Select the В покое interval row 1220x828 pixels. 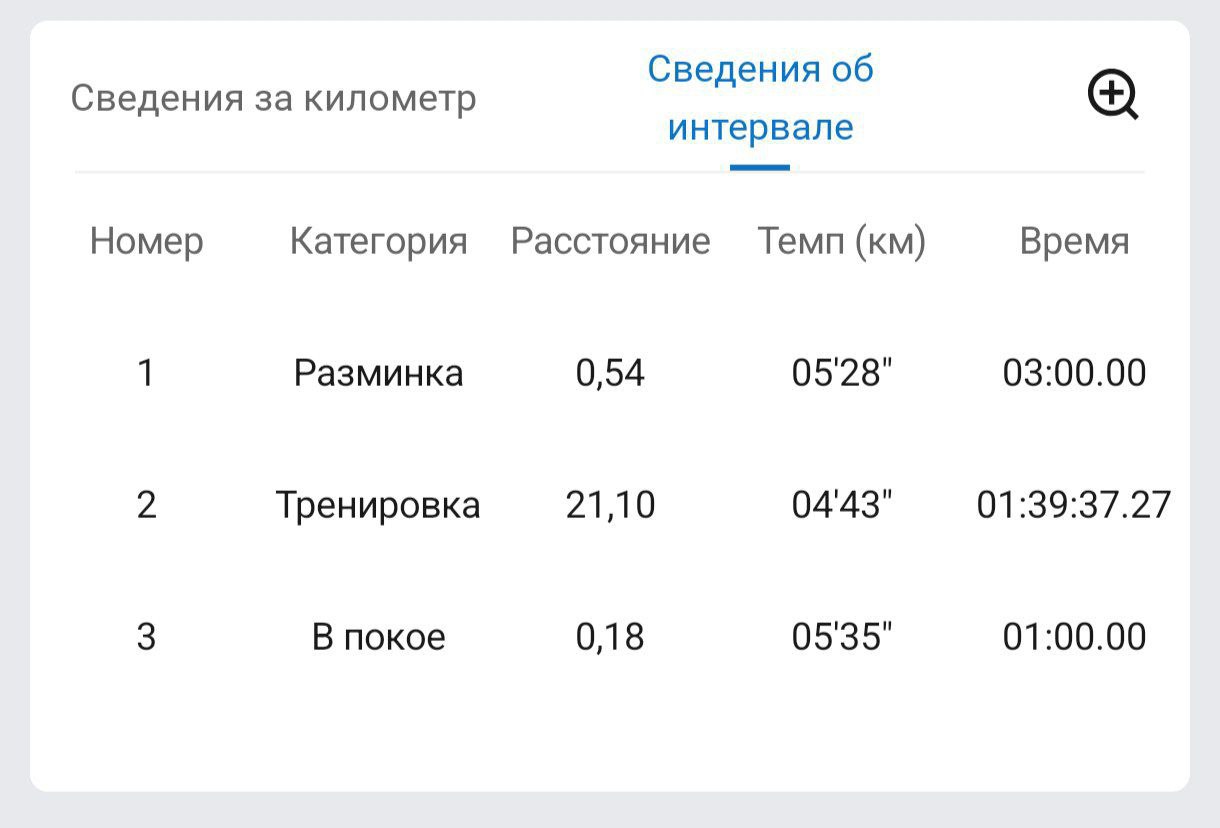(610, 637)
